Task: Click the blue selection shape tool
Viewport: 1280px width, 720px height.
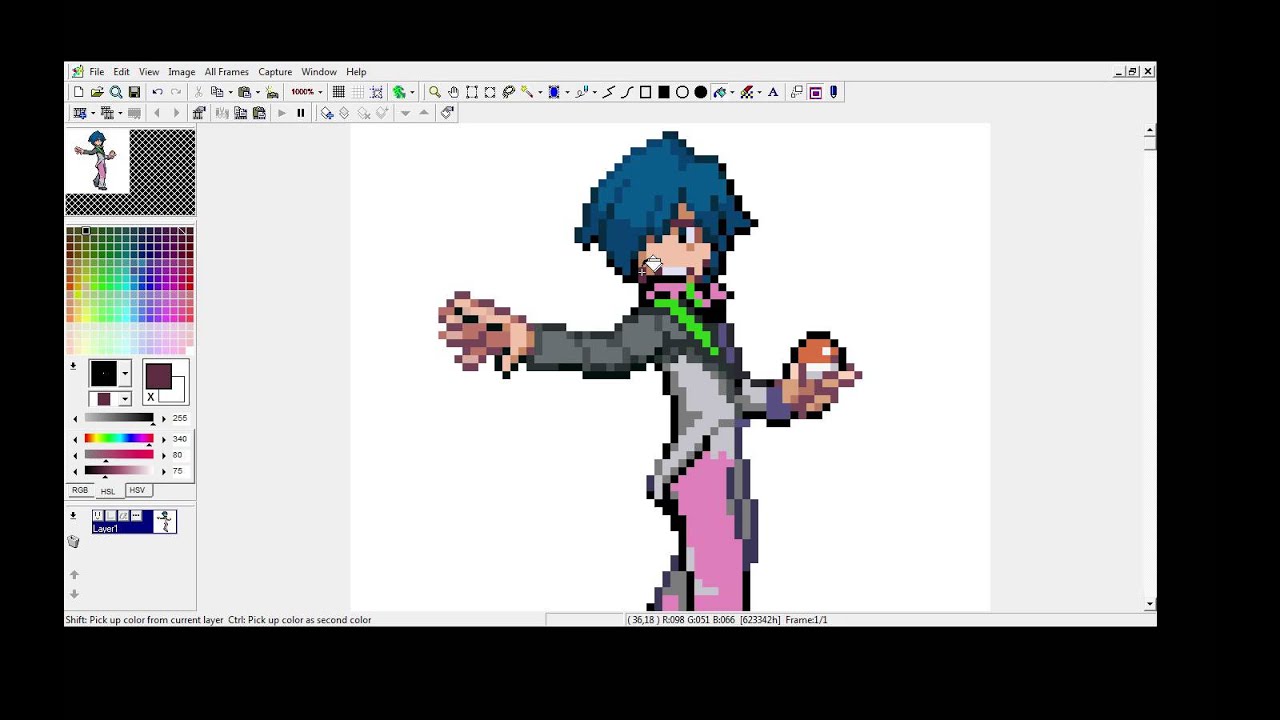Action: point(554,92)
